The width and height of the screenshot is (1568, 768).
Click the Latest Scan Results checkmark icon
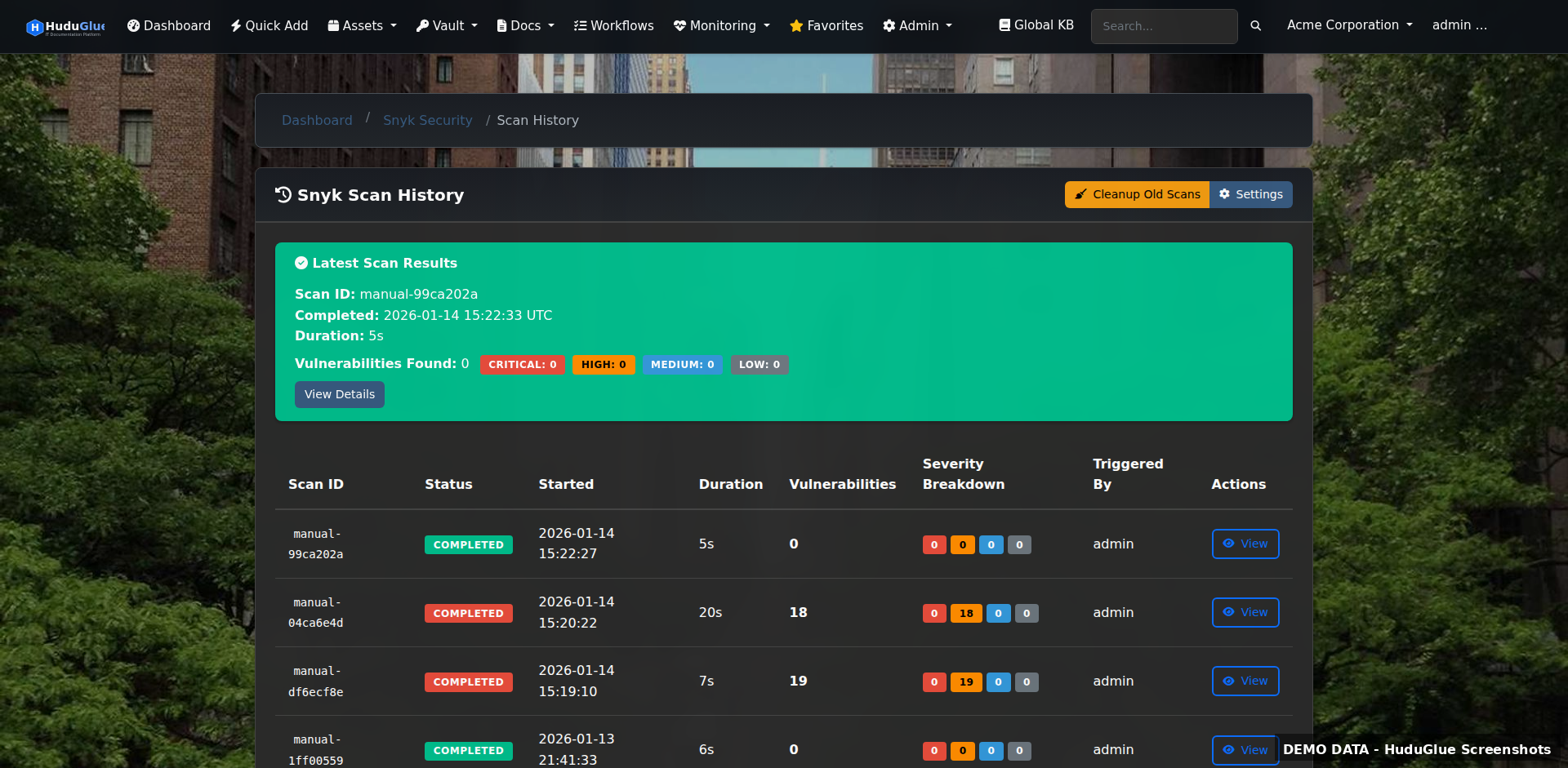point(301,263)
